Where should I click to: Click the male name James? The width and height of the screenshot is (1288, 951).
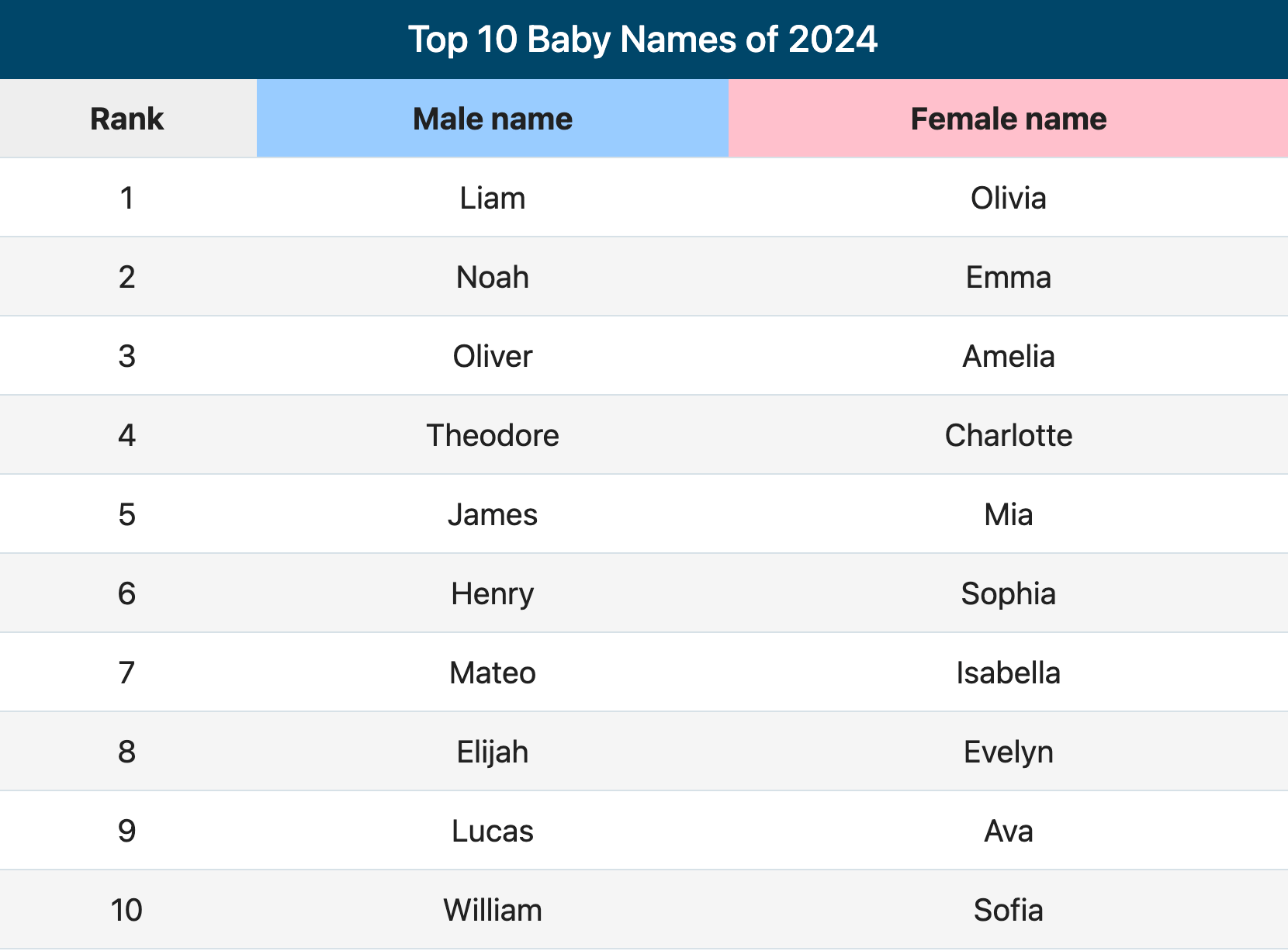tap(493, 514)
